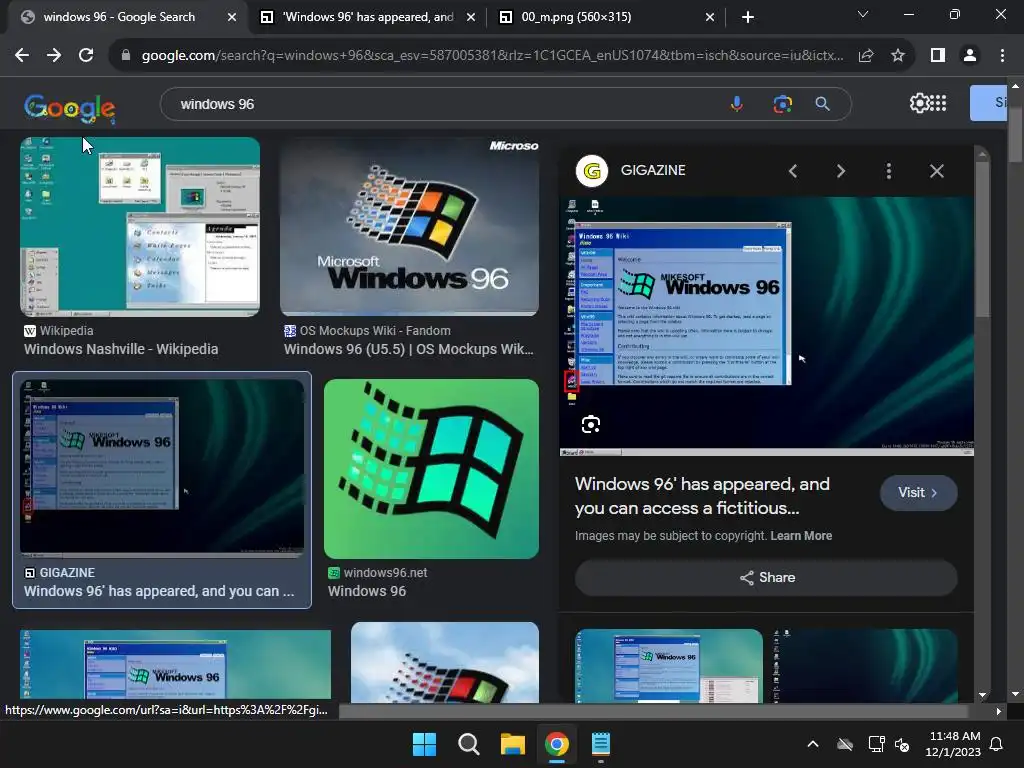This screenshot has width=1024, height=768.
Task: Open the large preview image
Action: (767, 326)
